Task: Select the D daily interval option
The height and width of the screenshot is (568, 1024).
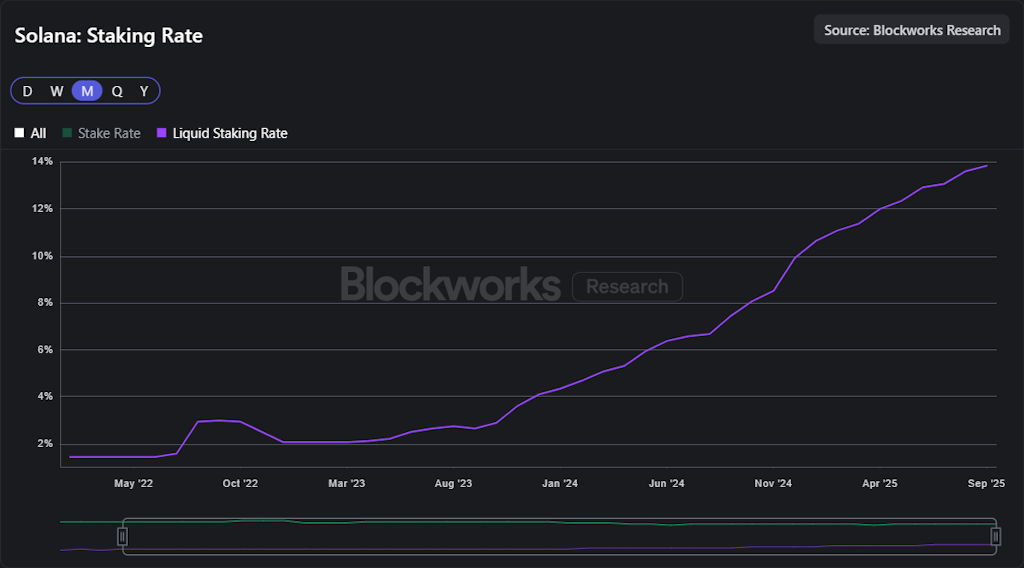Action: tap(27, 91)
